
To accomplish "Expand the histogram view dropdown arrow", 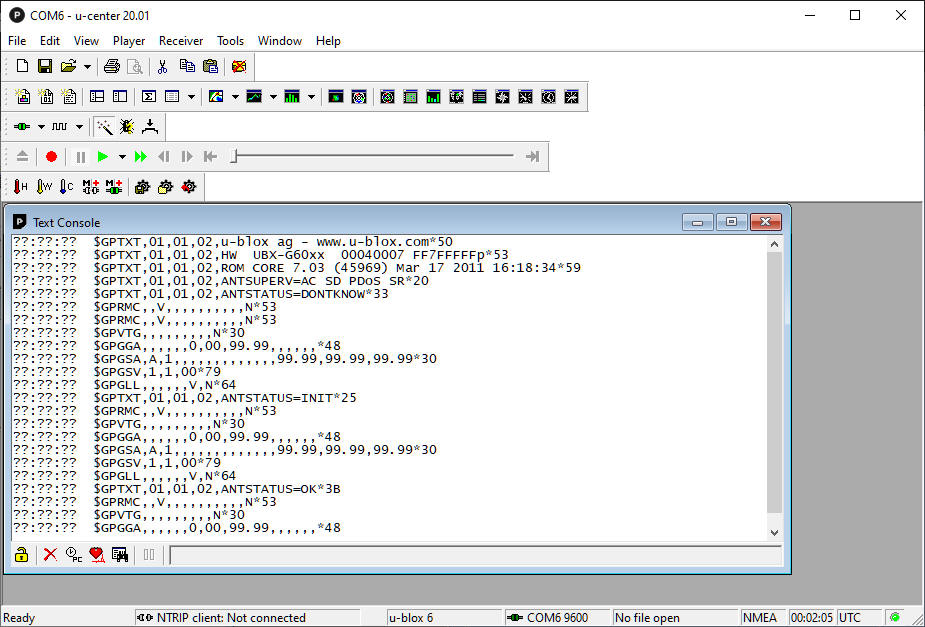I will tap(311, 97).
